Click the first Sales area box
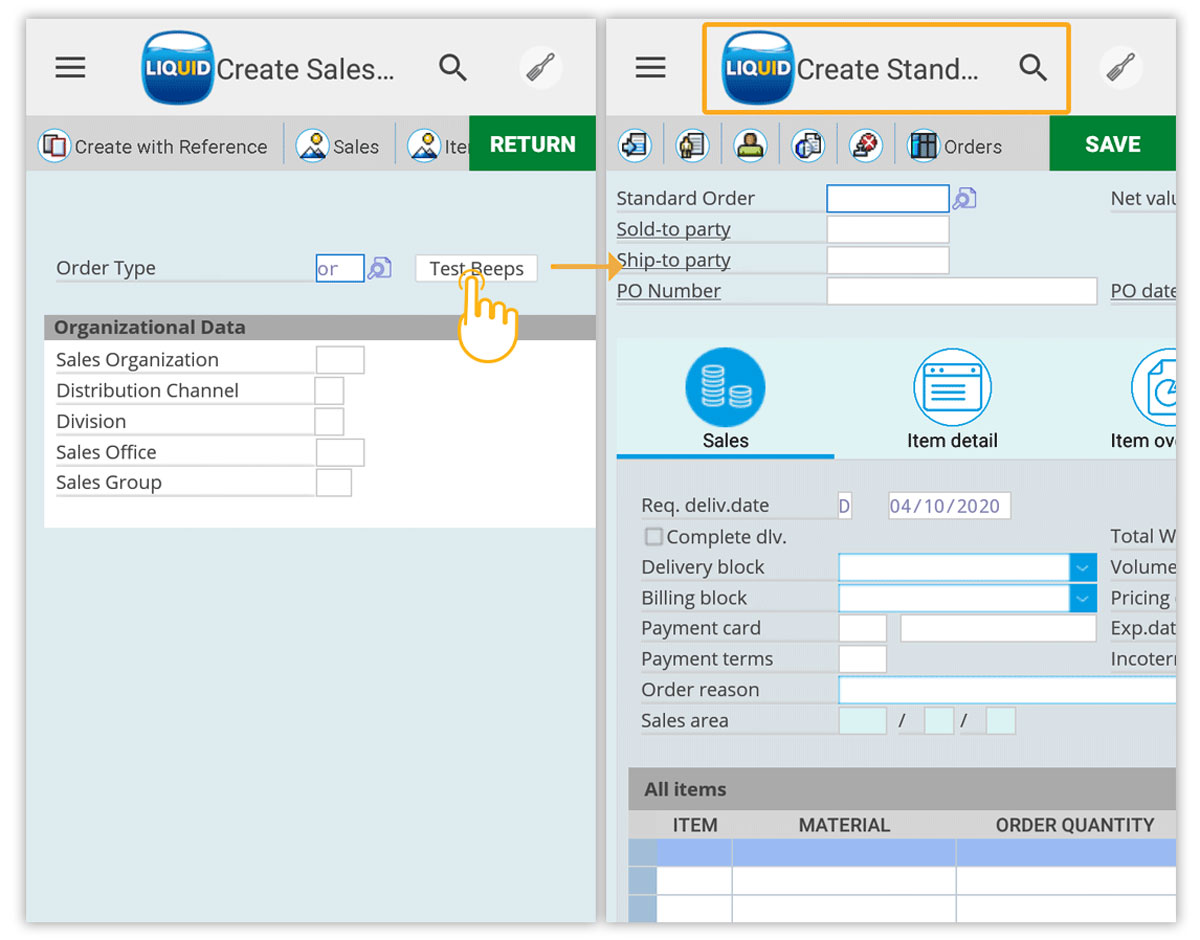Screen dimensions: 1200x940 click(863, 721)
